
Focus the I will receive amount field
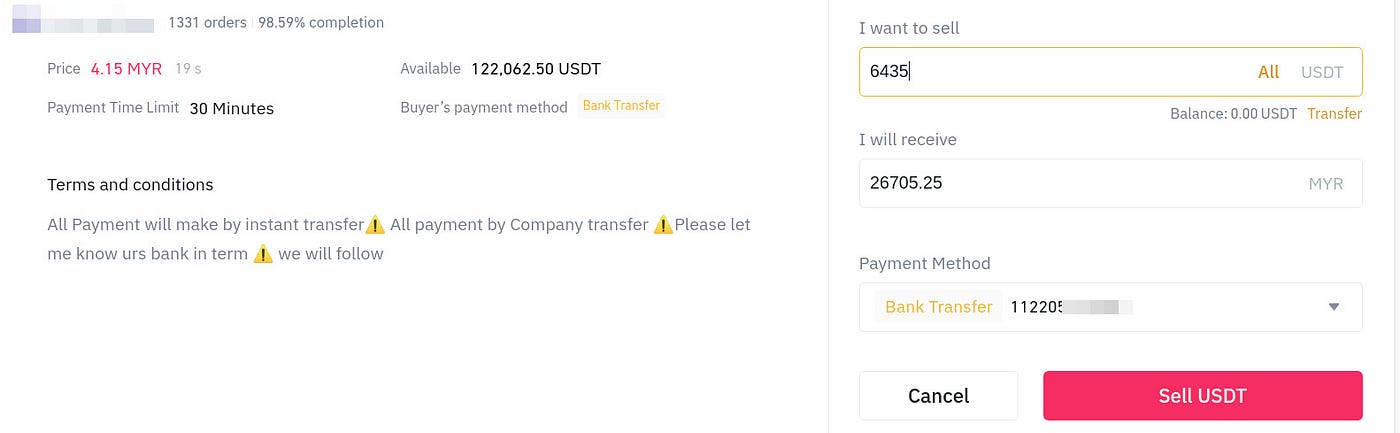click(1110, 183)
